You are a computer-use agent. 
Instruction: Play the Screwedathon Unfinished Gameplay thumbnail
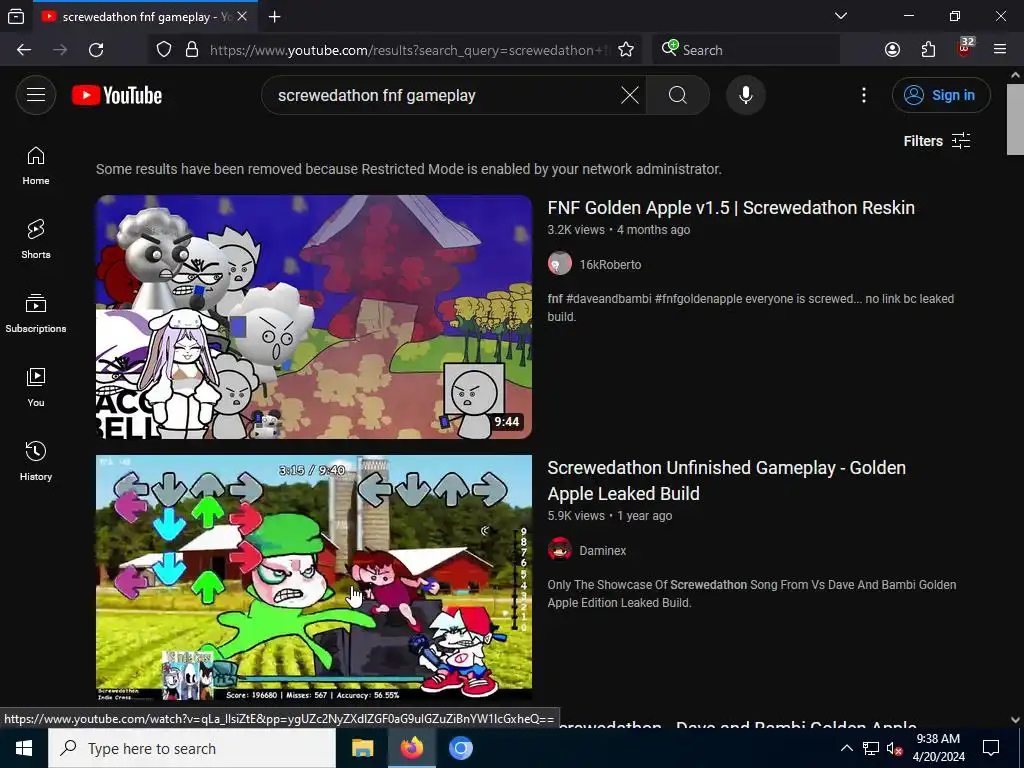pos(314,577)
